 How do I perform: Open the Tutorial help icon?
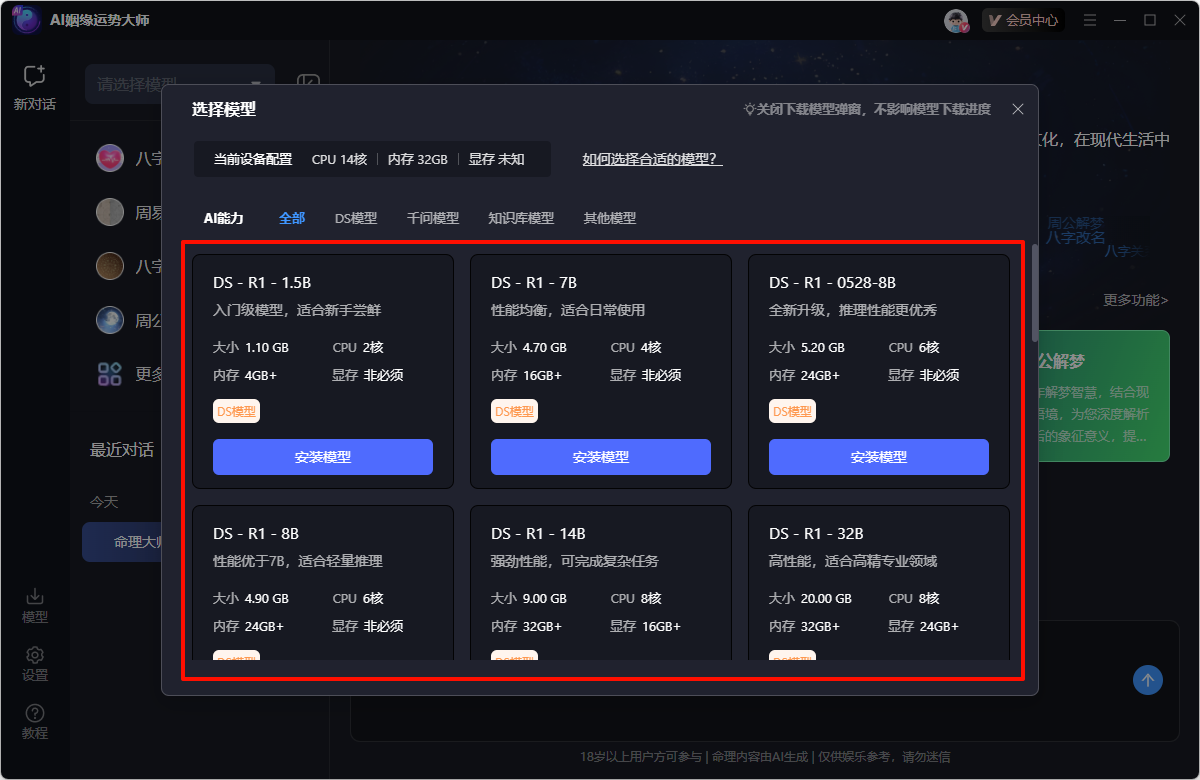click(34, 713)
